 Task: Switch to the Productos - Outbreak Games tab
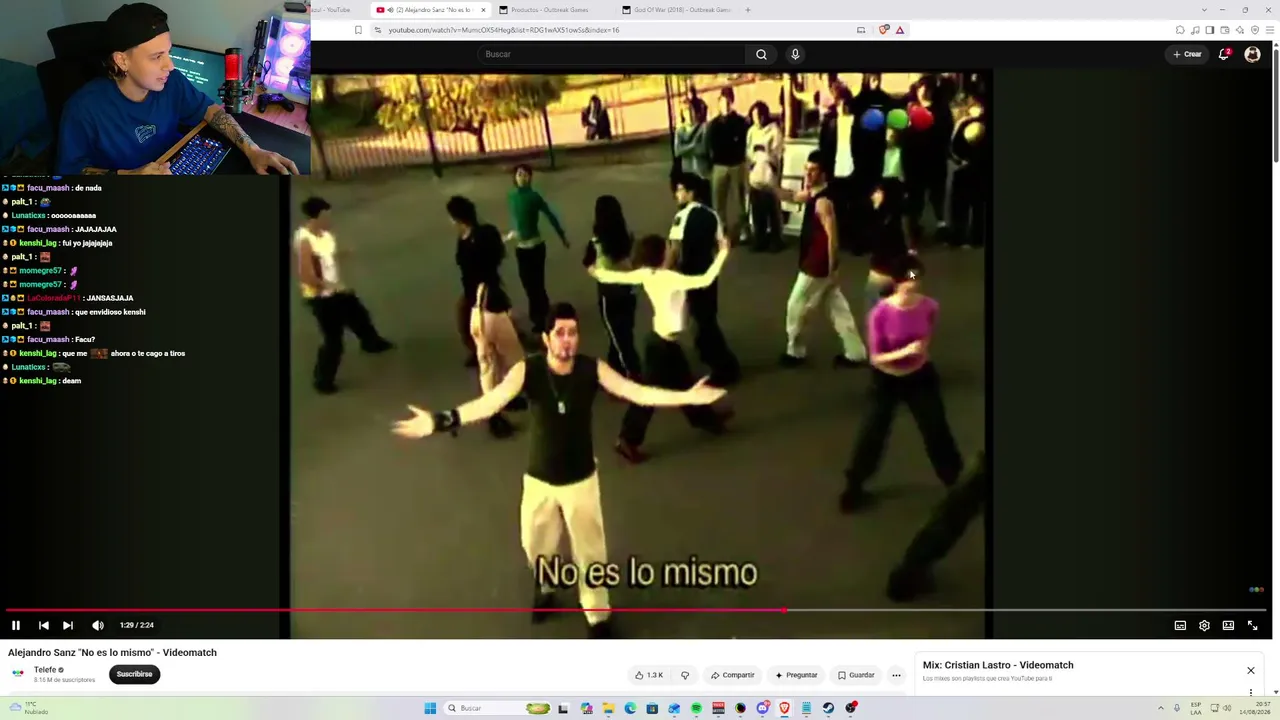(x=552, y=10)
